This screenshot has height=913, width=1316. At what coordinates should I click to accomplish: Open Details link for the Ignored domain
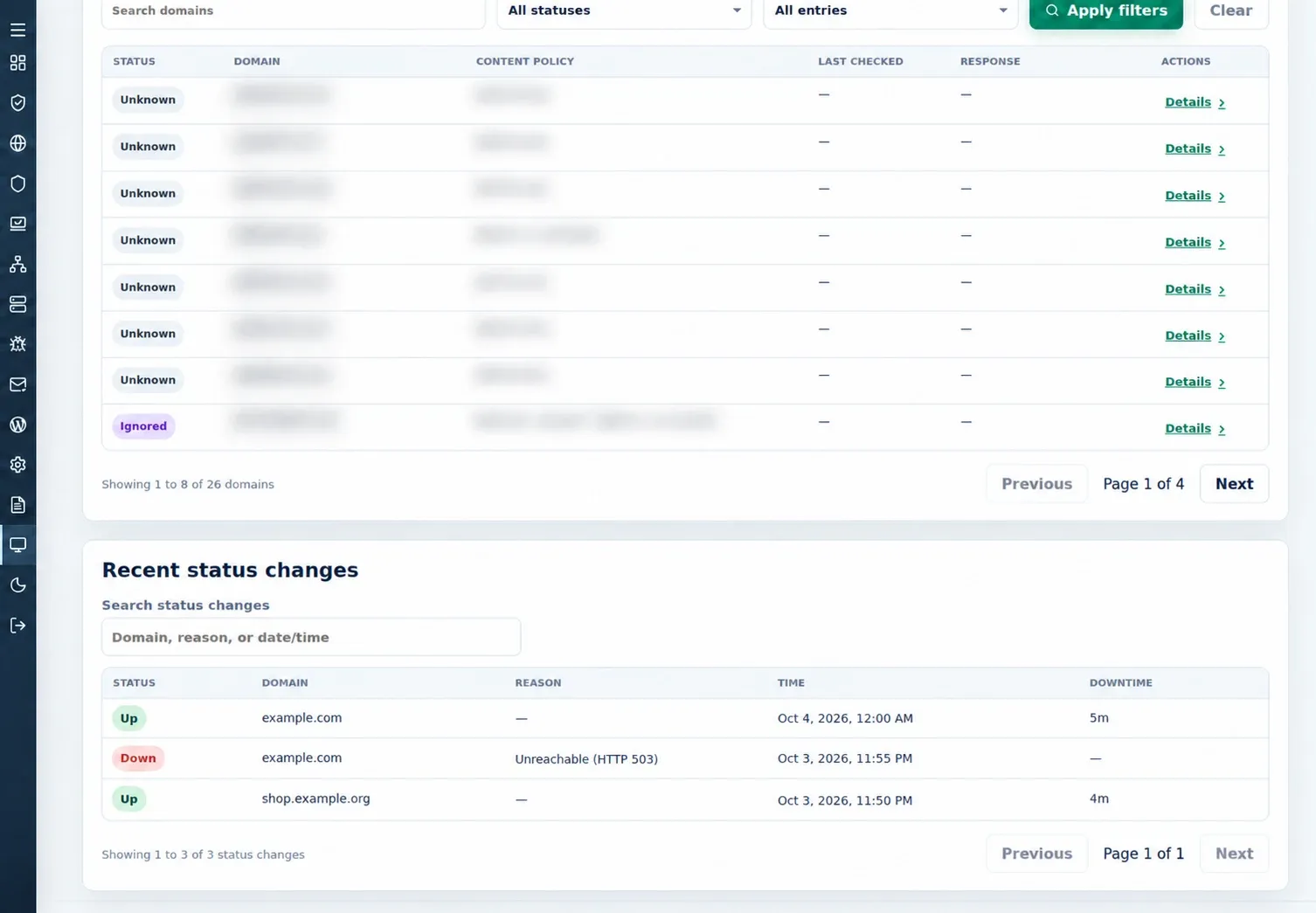[x=1195, y=428]
